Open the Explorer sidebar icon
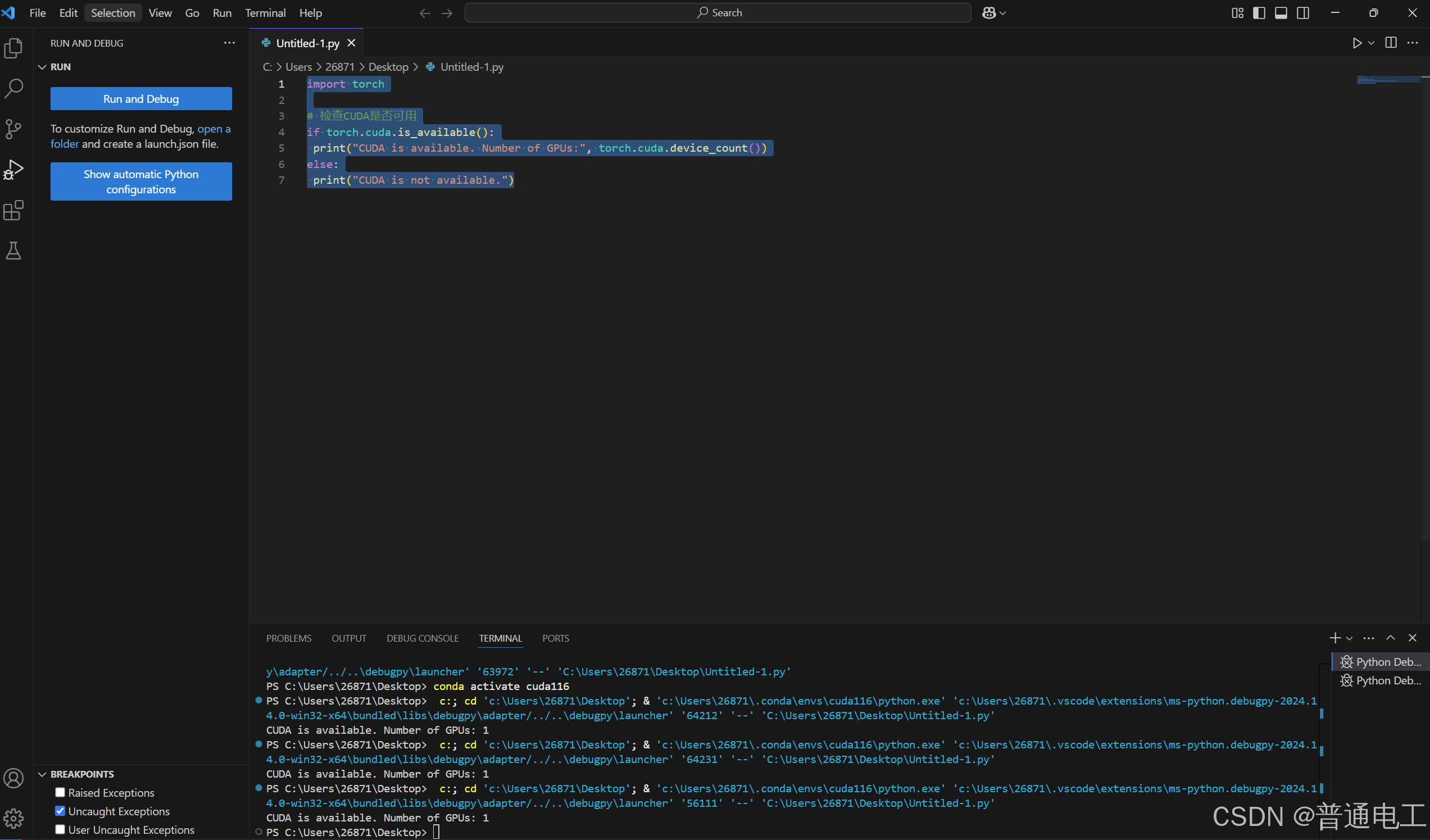The width and height of the screenshot is (1430, 840). click(13, 48)
